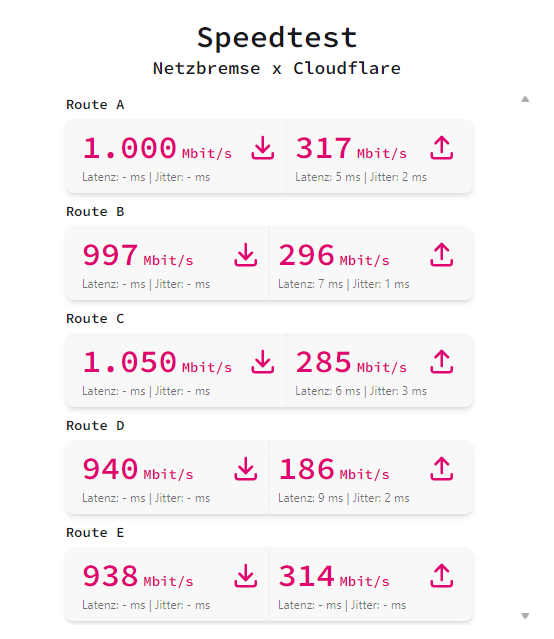Click the Route B 997 Mbit/s value
The width and height of the screenshot is (554, 639).
138,256
